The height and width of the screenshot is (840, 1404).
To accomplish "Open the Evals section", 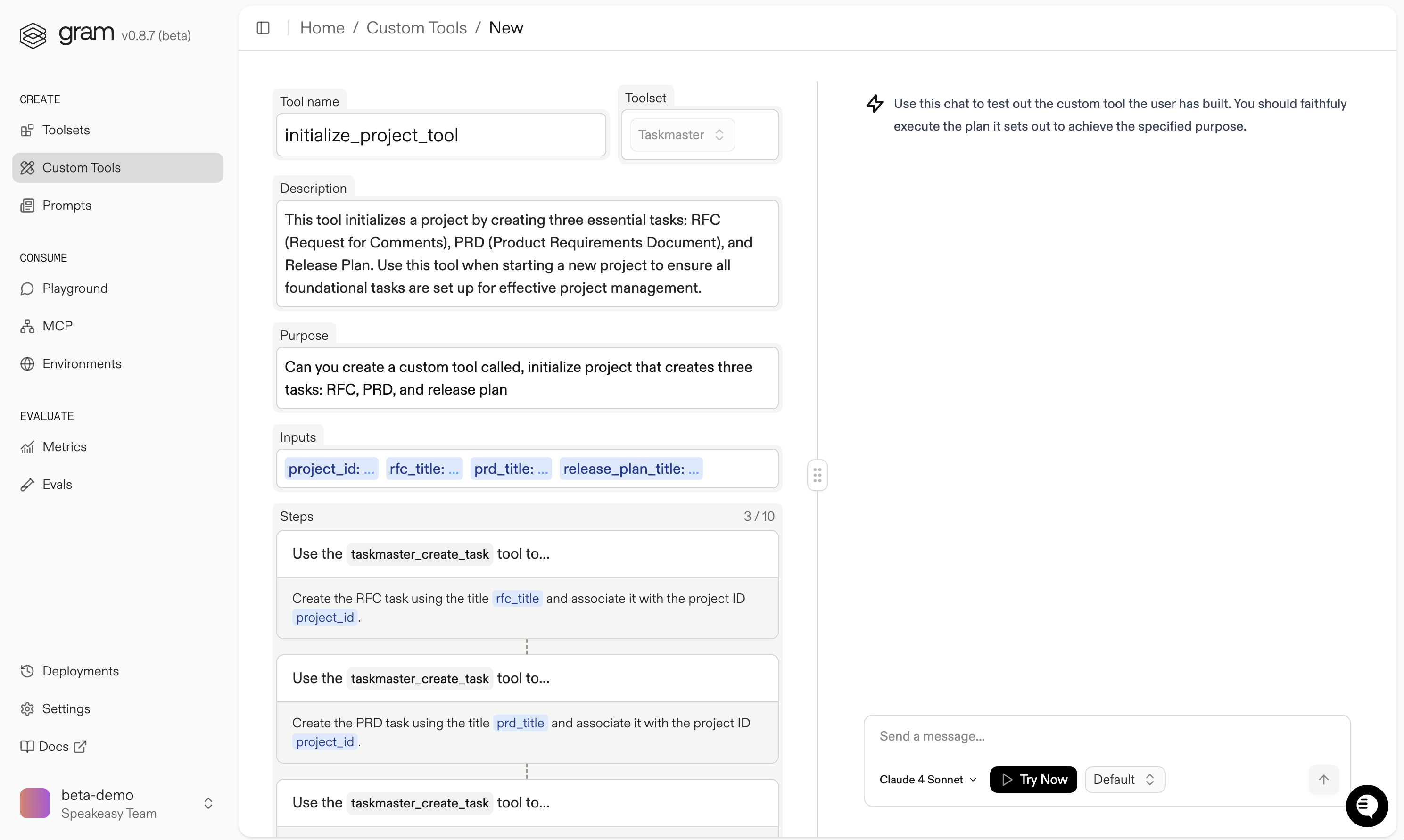I will click(x=57, y=484).
